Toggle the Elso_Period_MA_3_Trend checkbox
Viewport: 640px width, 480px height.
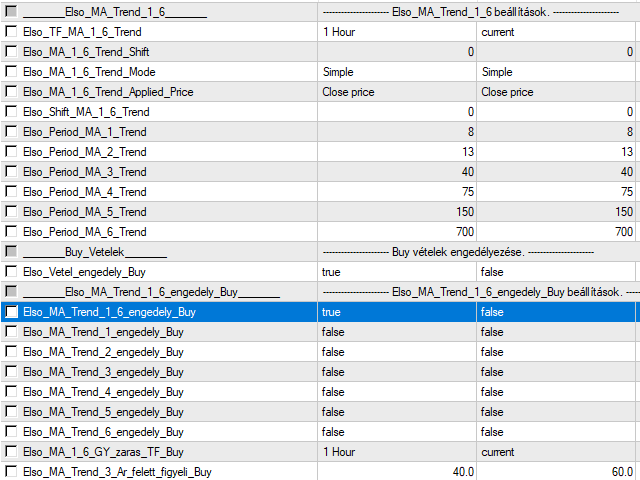pos(11,171)
